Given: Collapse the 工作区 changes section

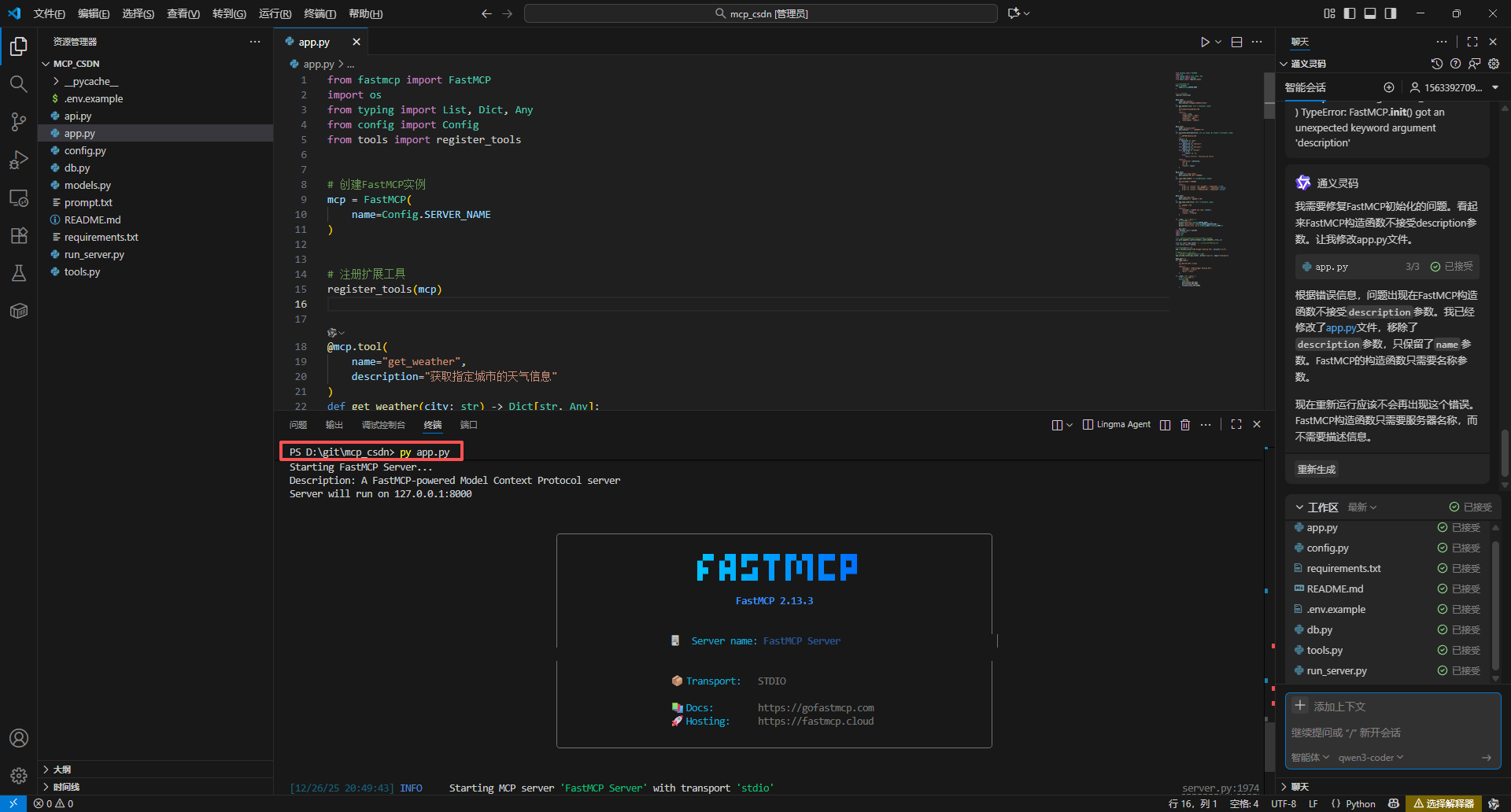Looking at the screenshot, I should click(1317, 507).
